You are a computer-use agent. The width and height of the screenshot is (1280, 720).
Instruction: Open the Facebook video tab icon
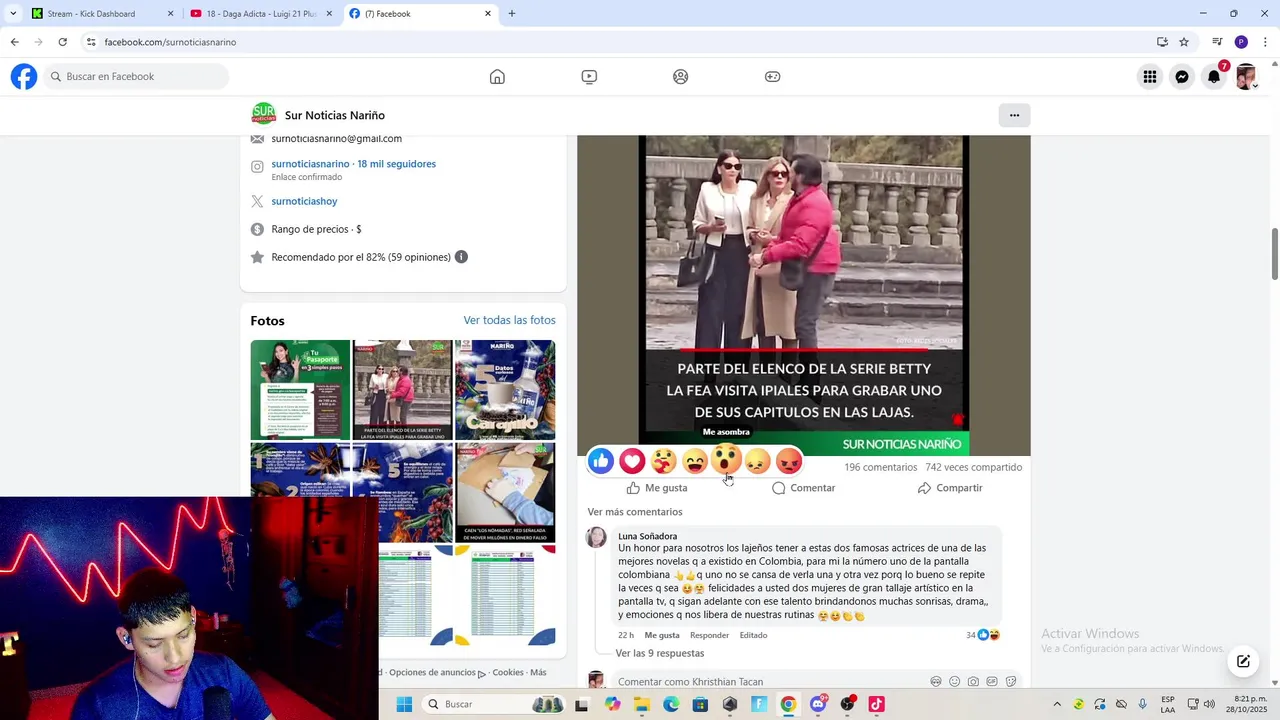(x=589, y=77)
